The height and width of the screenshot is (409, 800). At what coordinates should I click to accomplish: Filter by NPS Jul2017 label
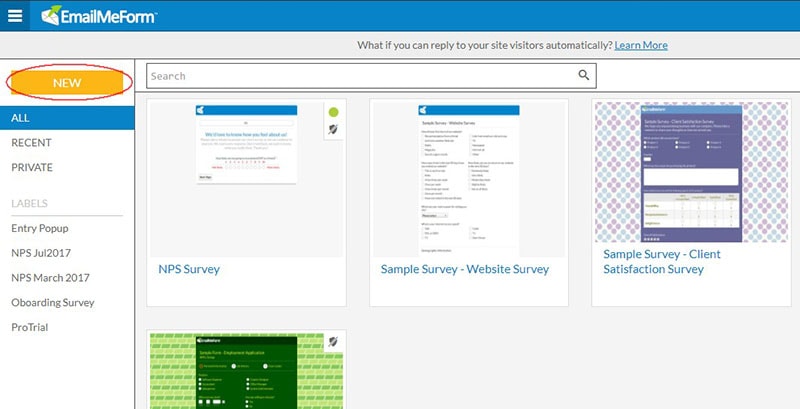point(41,253)
